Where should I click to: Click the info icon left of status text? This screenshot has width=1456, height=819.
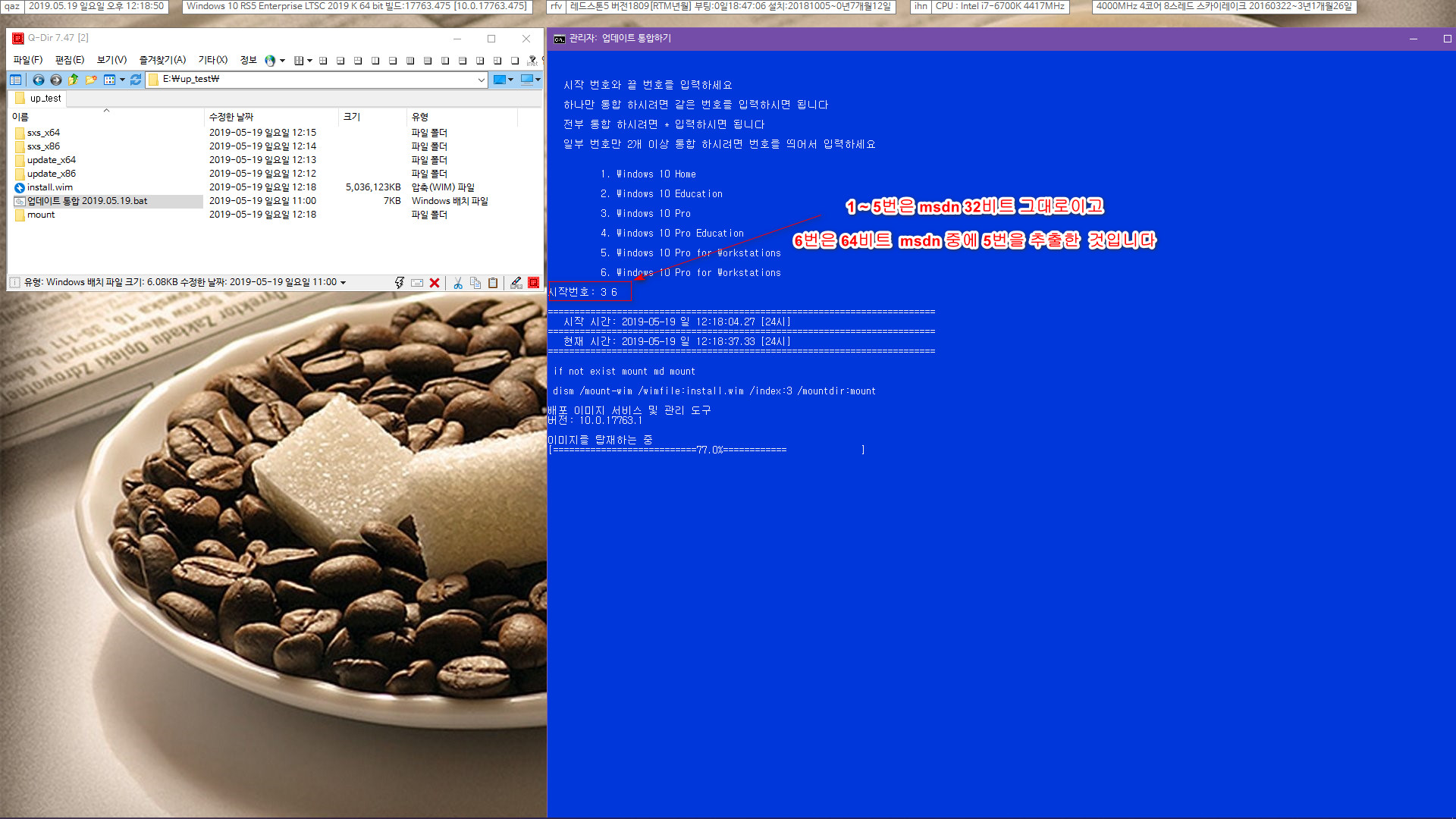point(14,282)
